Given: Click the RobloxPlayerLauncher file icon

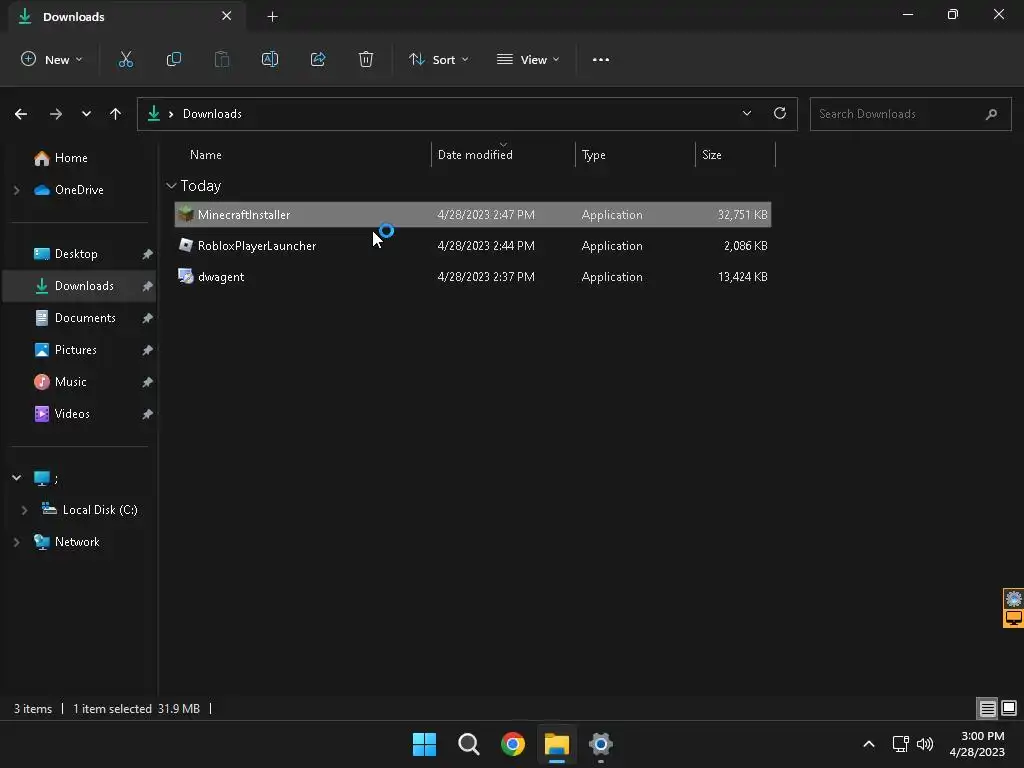Looking at the screenshot, I should [x=186, y=245].
